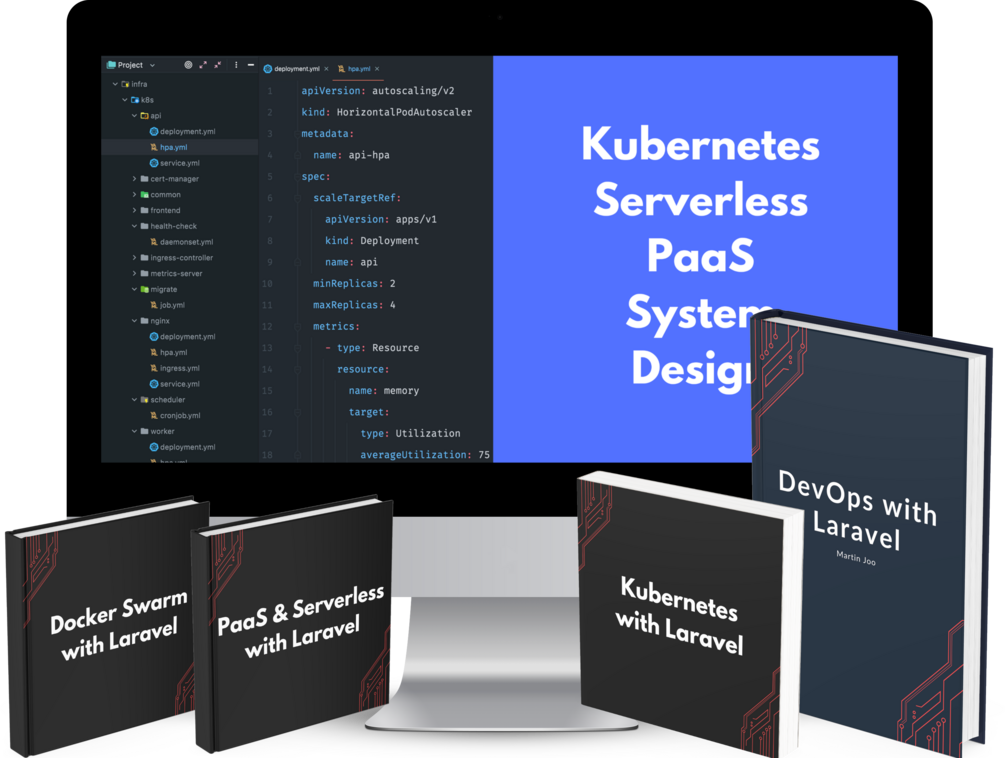This screenshot has width=1005, height=758.
Task: Click averageUtilization on line 18
Action: 413,455
